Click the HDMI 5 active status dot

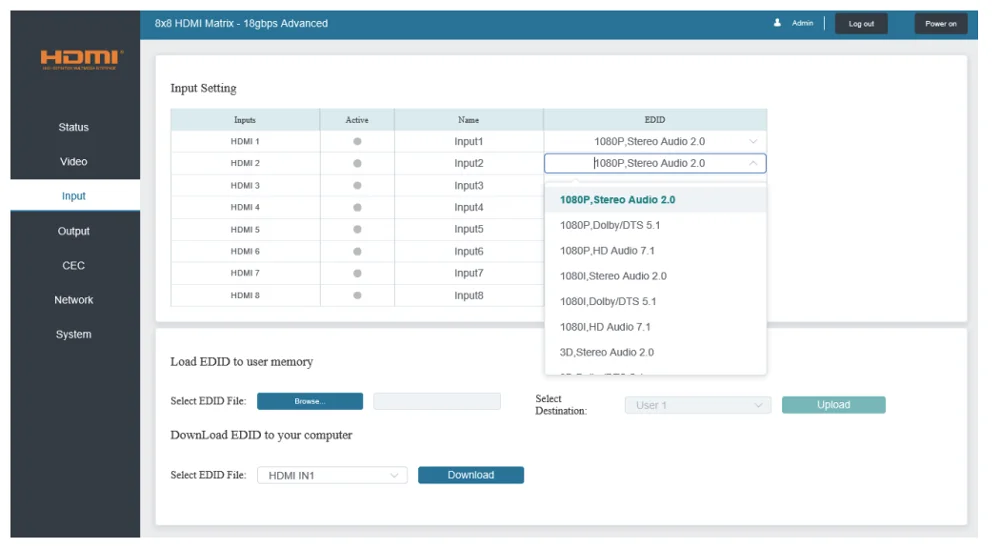tap(357, 230)
